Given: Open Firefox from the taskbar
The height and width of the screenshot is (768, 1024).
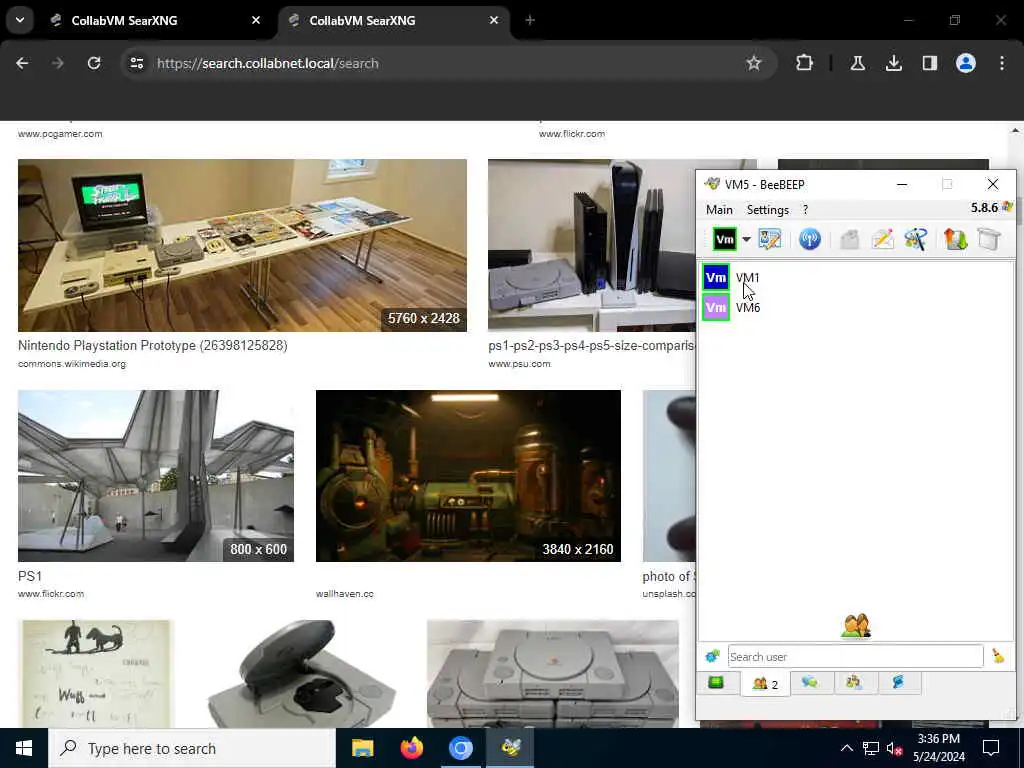Looking at the screenshot, I should tap(411, 748).
